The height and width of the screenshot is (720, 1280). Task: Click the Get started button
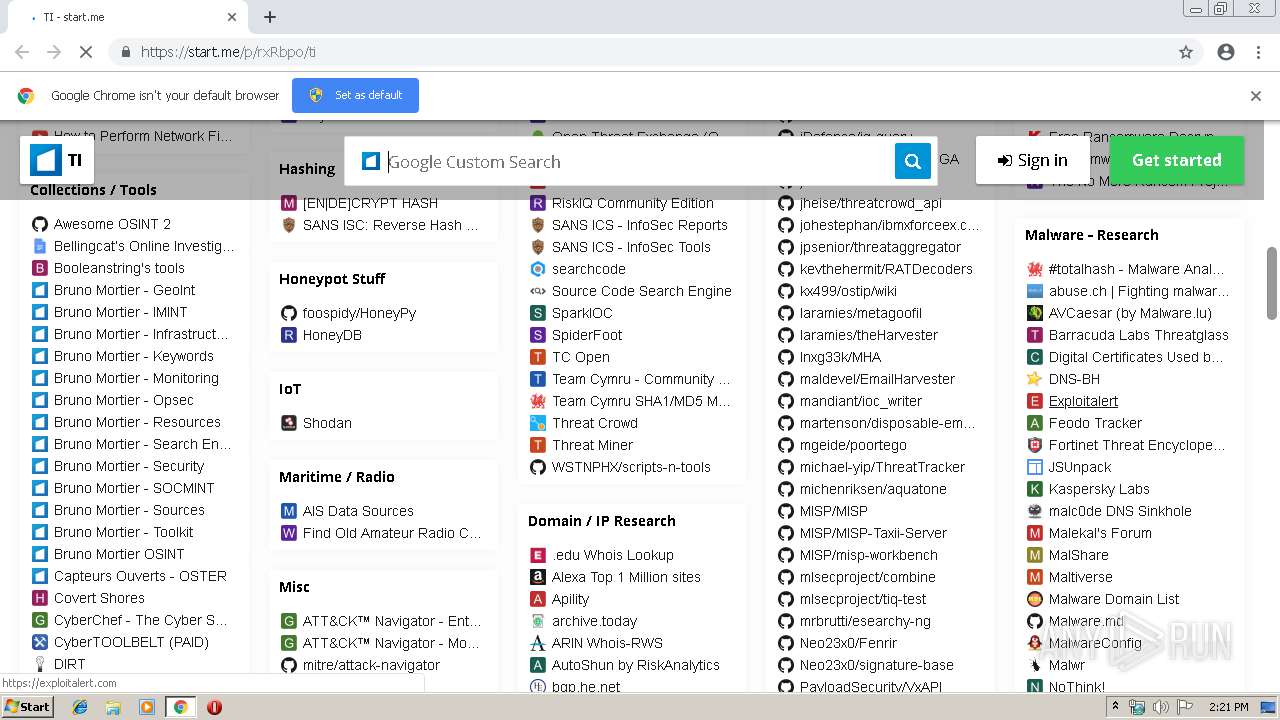click(x=1176, y=160)
